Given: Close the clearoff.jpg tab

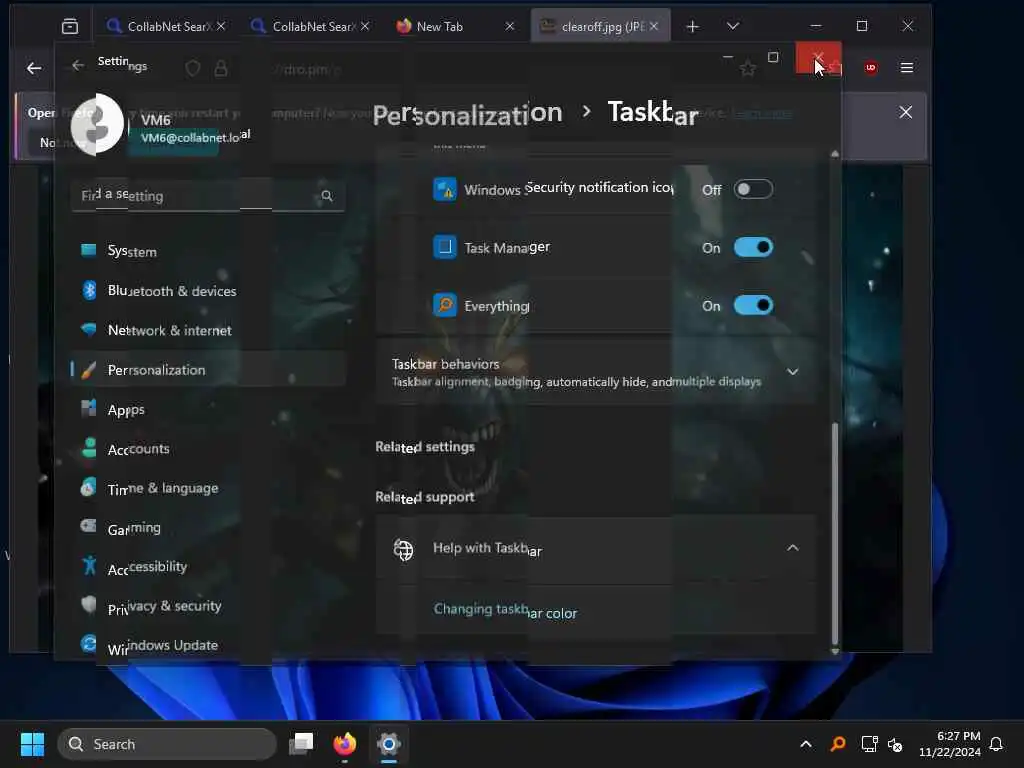Looking at the screenshot, I should click(654, 26).
